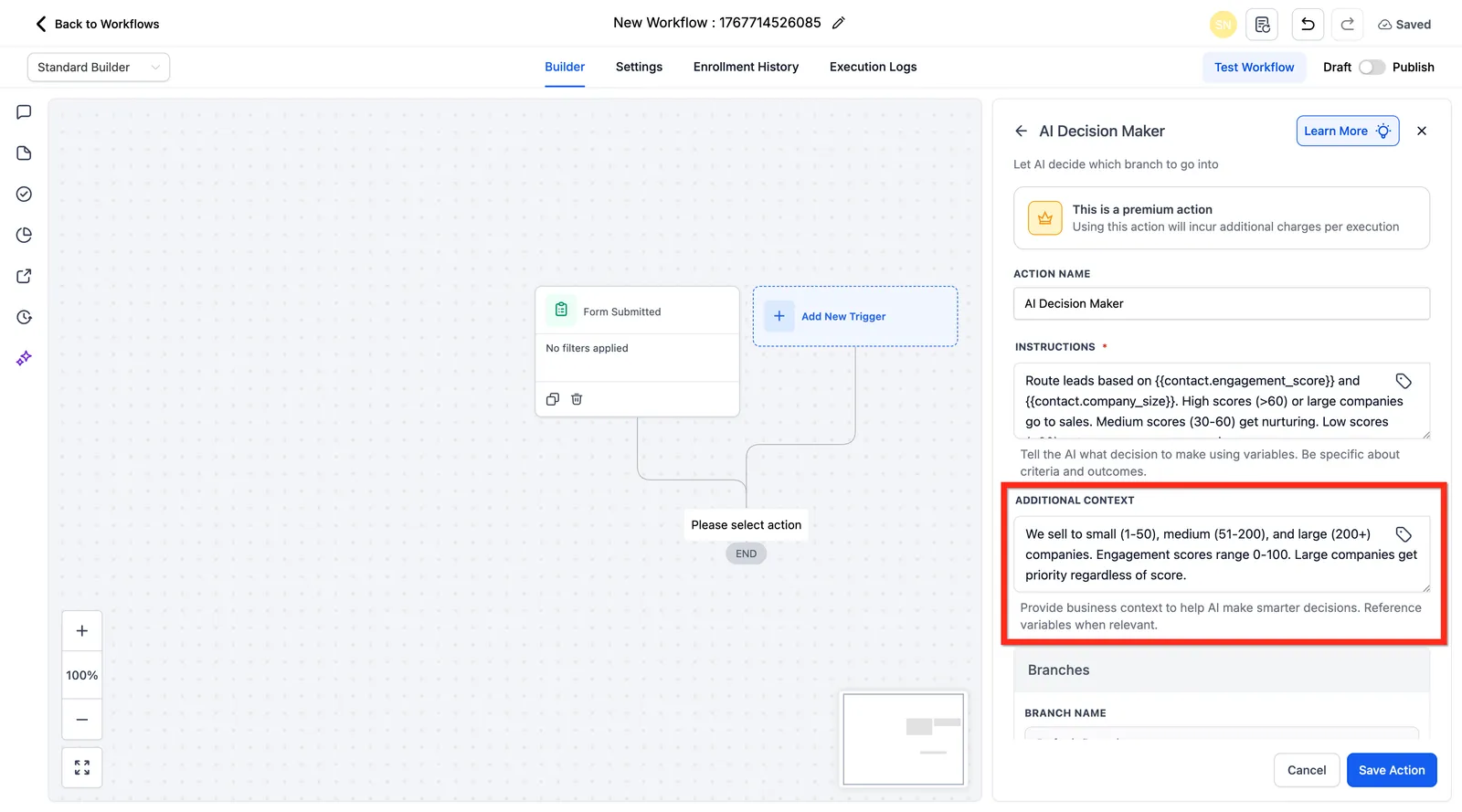The height and width of the screenshot is (812, 1462).
Task: Click Save Action
Action: point(1392,770)
